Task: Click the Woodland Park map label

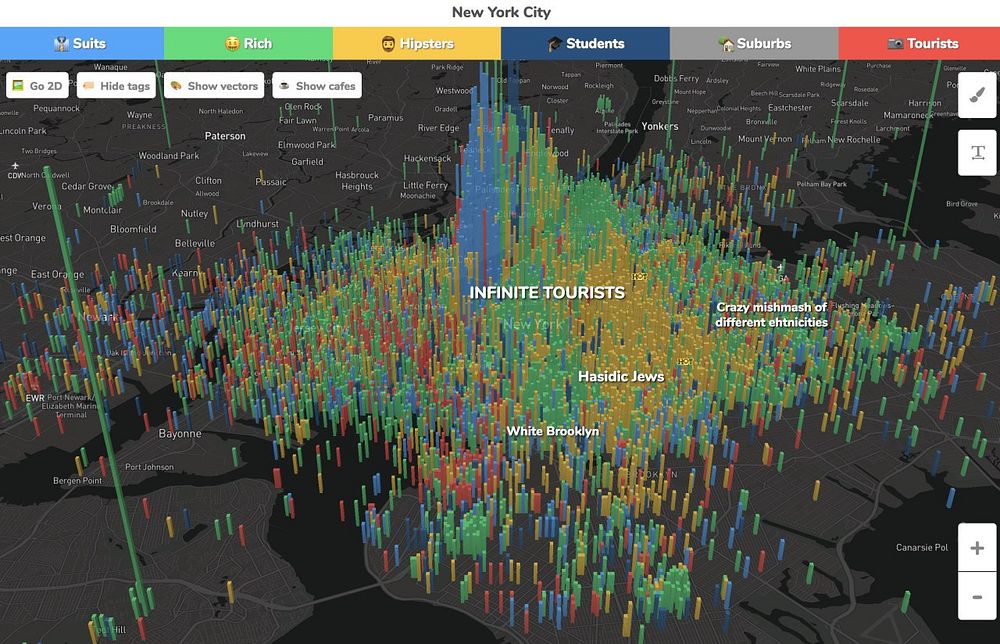Action: coord(169,156)
